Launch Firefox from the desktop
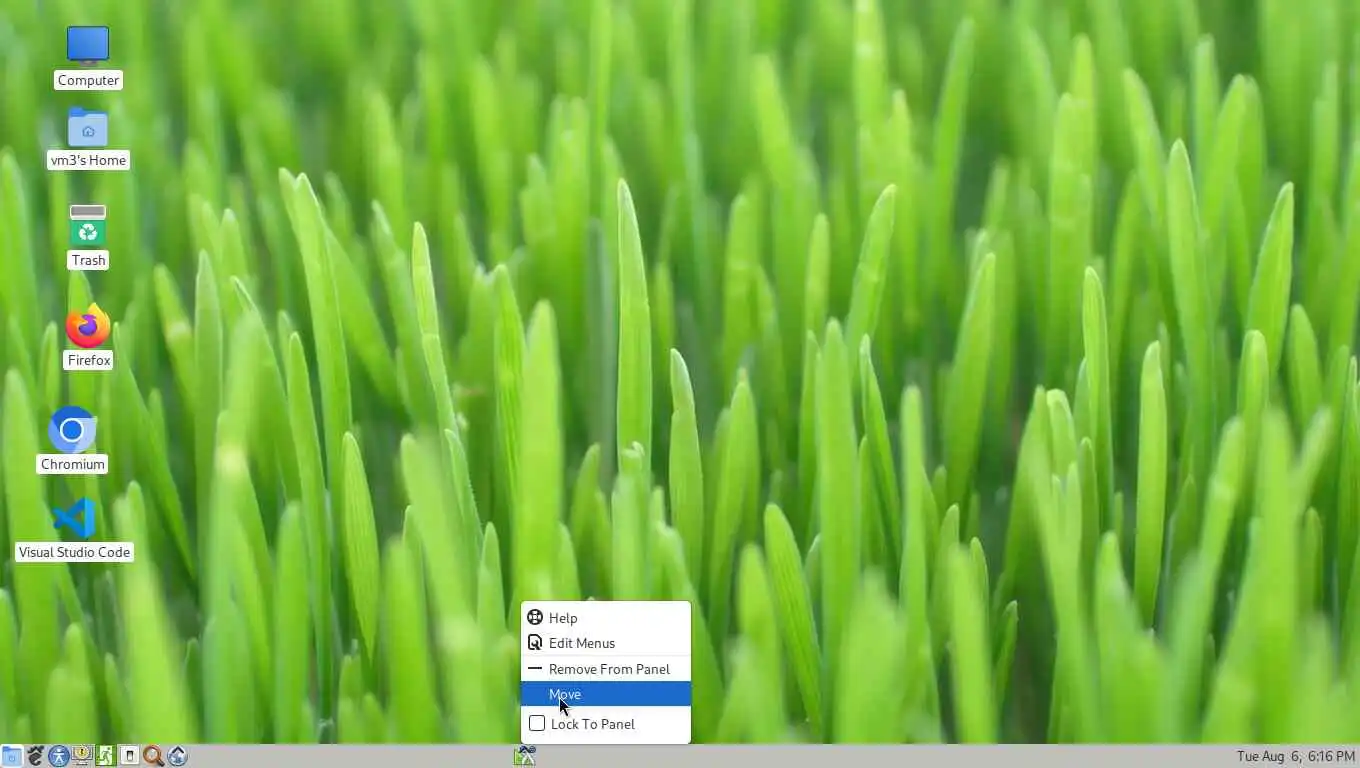The width and height of the screenshot is (1360, 768). [88, 326]
